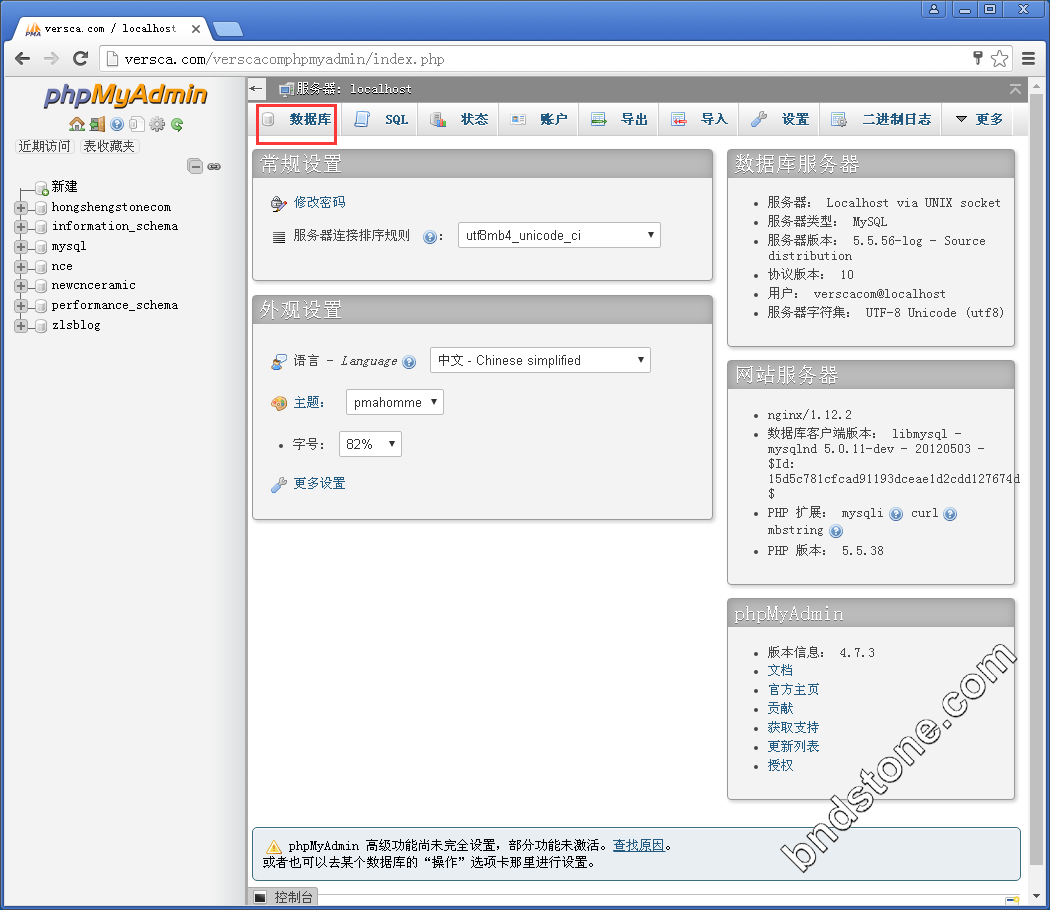Hide navigation panel with left arrow
The image size is (1050, 910).
(256, 88)
